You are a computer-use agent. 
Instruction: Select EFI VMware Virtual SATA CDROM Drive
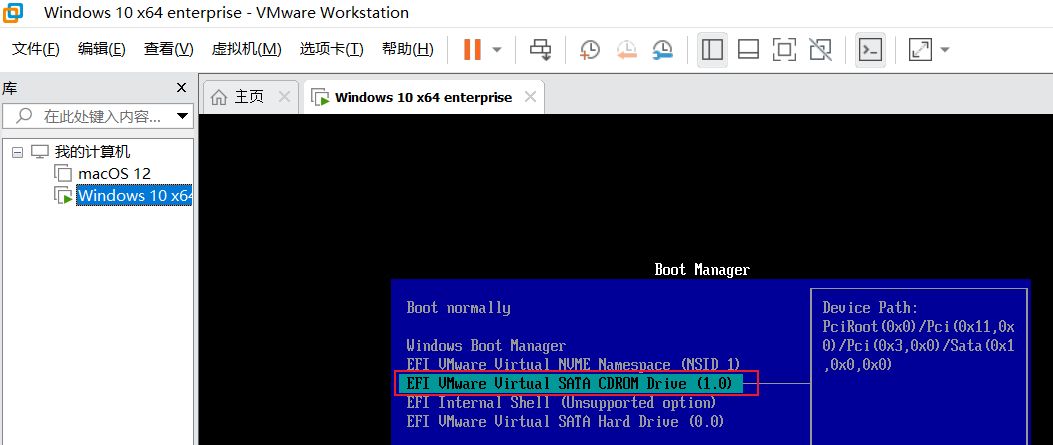click(570, 383)
